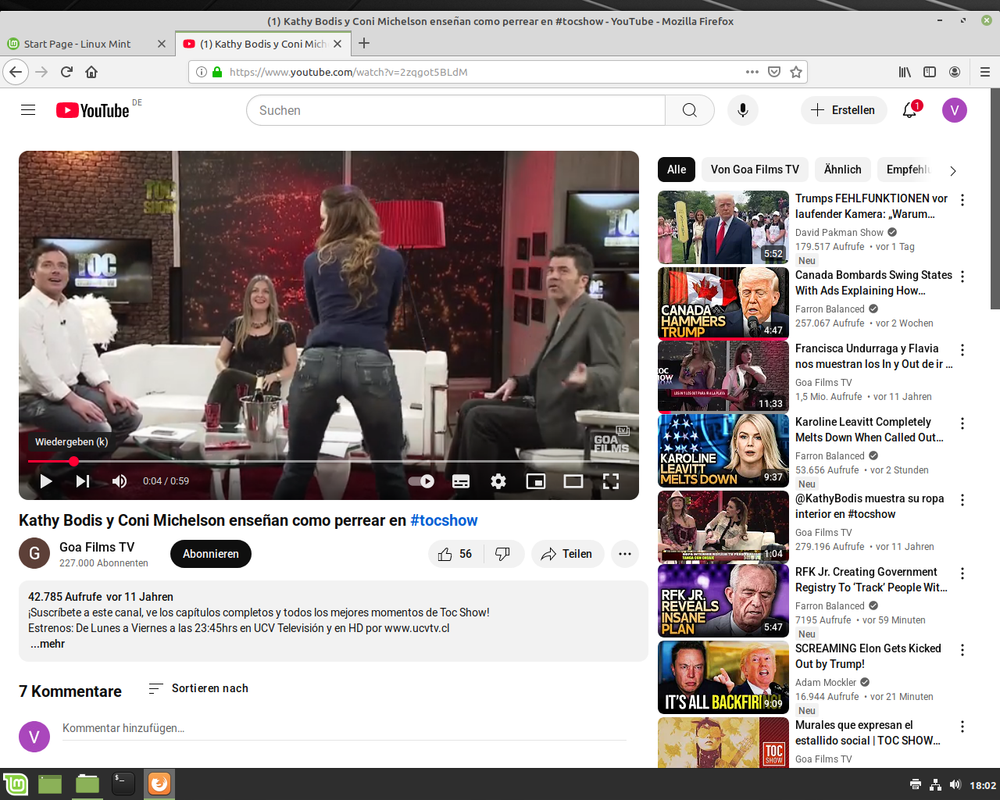Subscribe with the Abonnieren button
The height and width of the screenshot is (800, 1000).
tap(210, 554)
